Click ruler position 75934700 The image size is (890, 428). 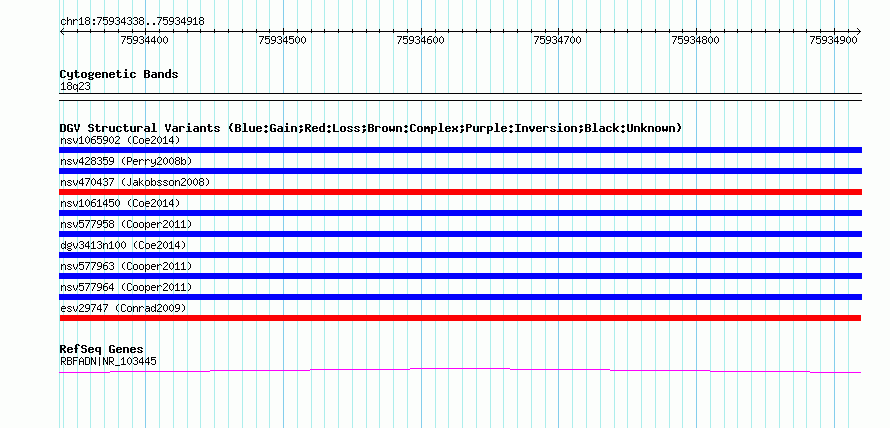[558, 40]
